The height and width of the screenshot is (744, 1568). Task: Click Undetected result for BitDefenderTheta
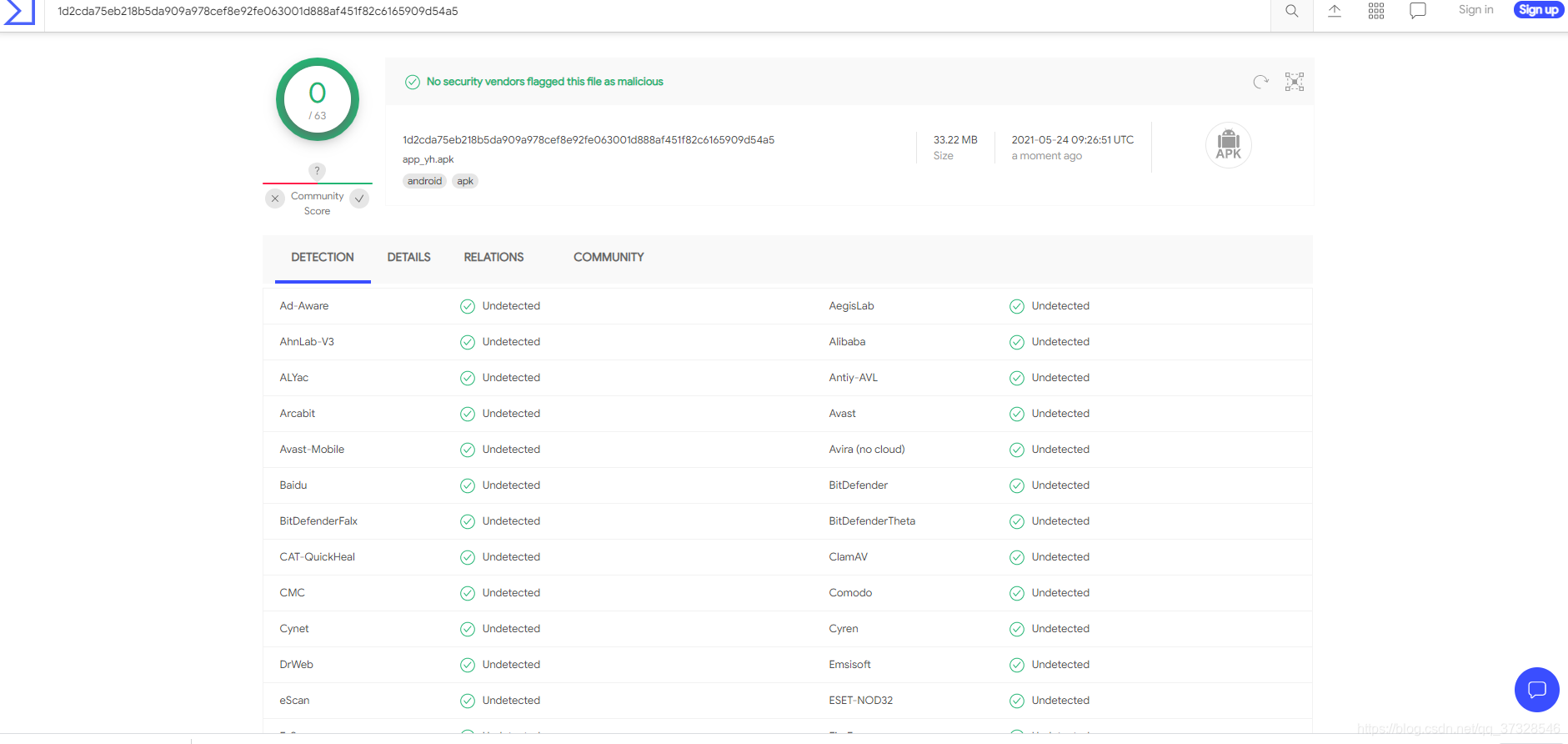1060,521
